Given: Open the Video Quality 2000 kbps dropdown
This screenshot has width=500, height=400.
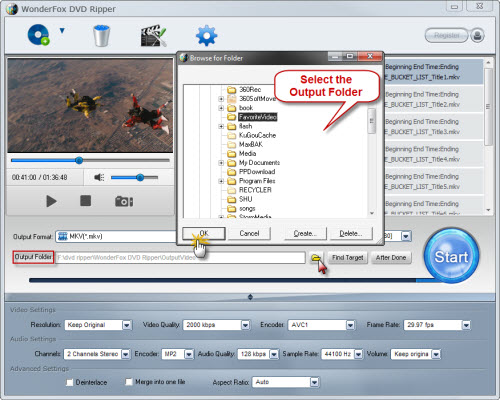Looking at the screenshot, I should pyautogui.click(x=245, y=325).
